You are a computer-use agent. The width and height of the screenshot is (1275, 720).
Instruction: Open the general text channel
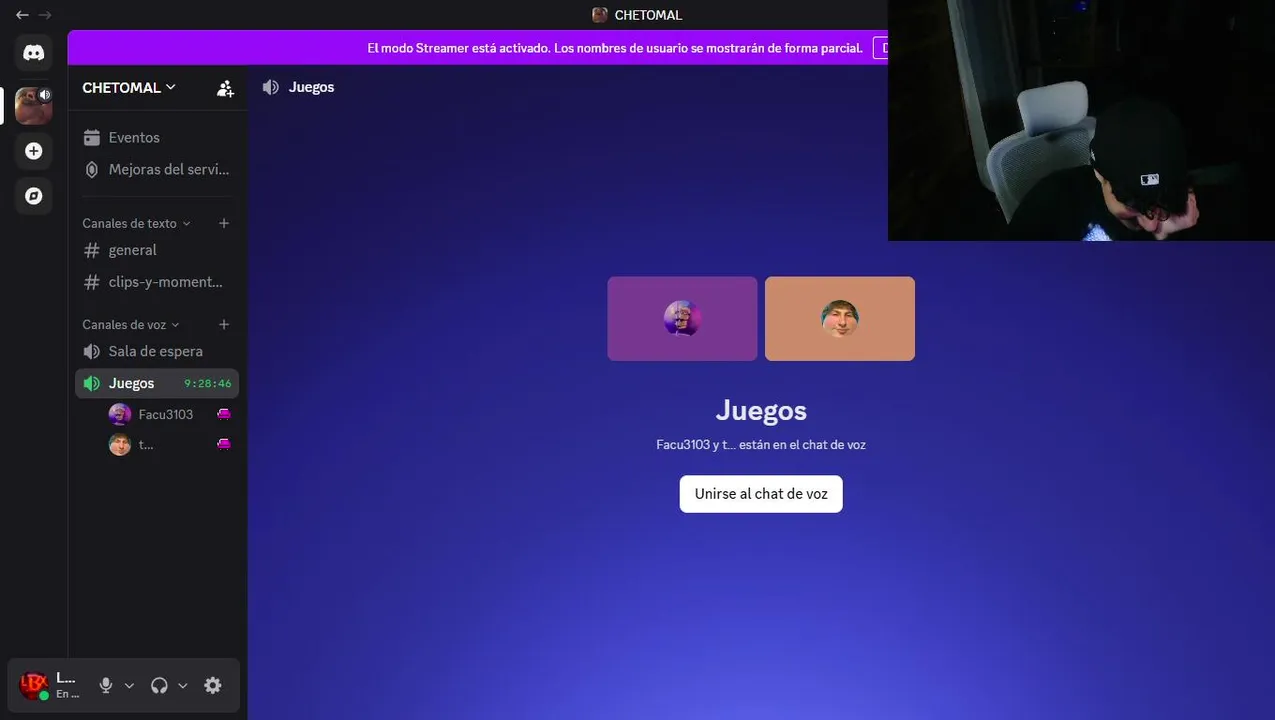coord(157,250)
